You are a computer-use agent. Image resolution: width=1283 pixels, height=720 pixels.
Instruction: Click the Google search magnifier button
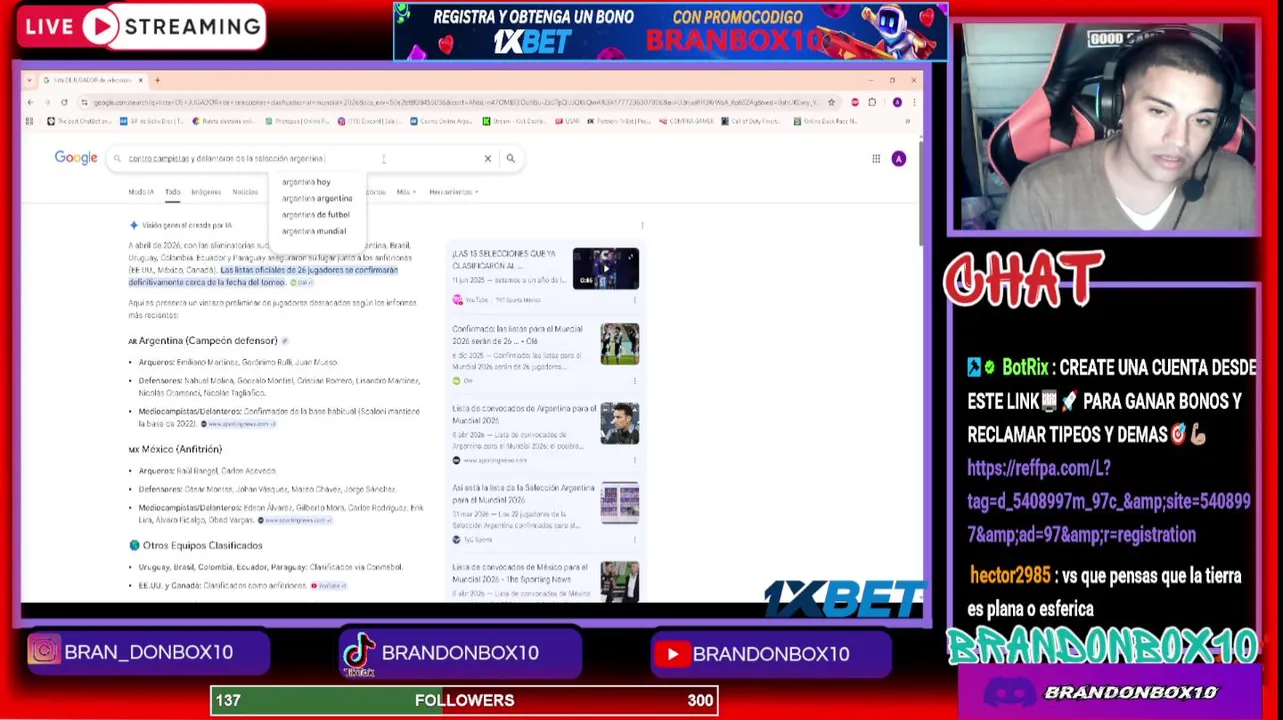[510, 158]
